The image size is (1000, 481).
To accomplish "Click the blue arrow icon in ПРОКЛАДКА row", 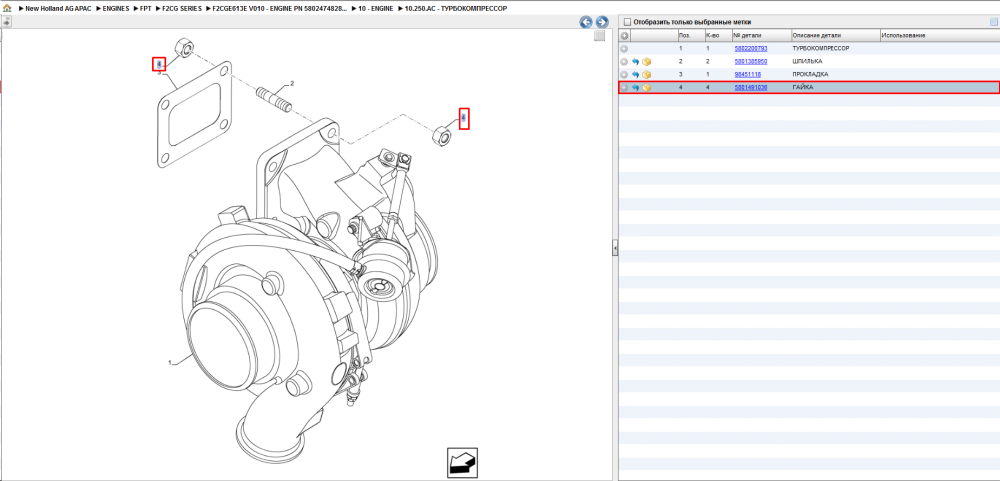I will (x=635, y=75).
